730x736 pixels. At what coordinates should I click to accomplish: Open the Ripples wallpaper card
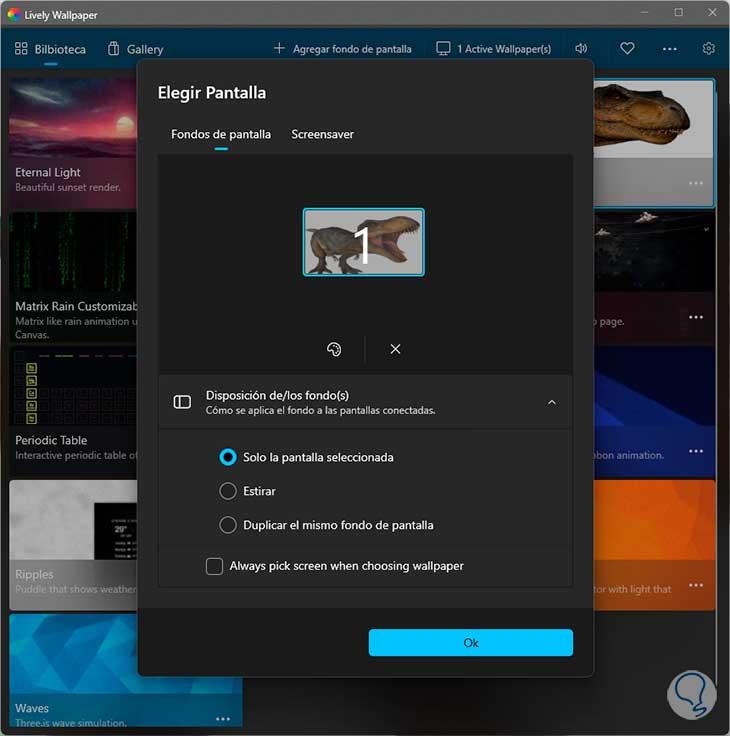tap(73, 545)
